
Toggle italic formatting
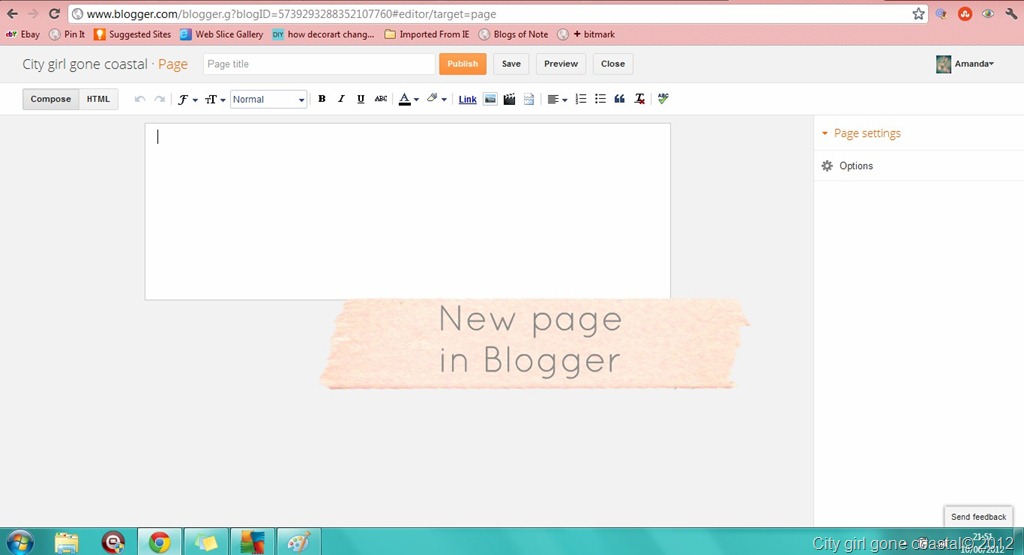point(341,99)
